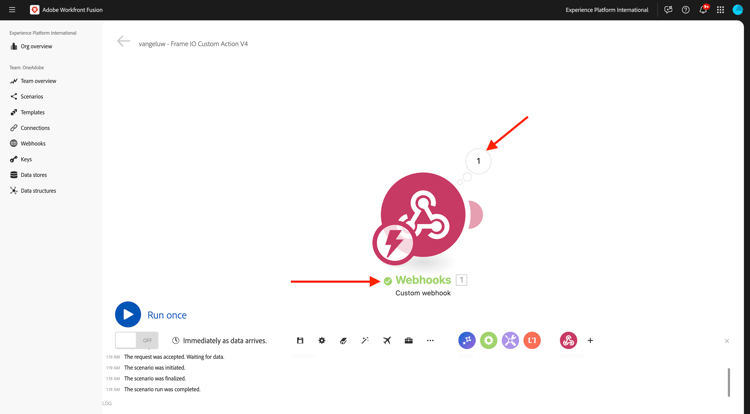This screenshot has height=414, width=750.
Task: Open the briefcase icon in controls
Action: click(408, 340)
